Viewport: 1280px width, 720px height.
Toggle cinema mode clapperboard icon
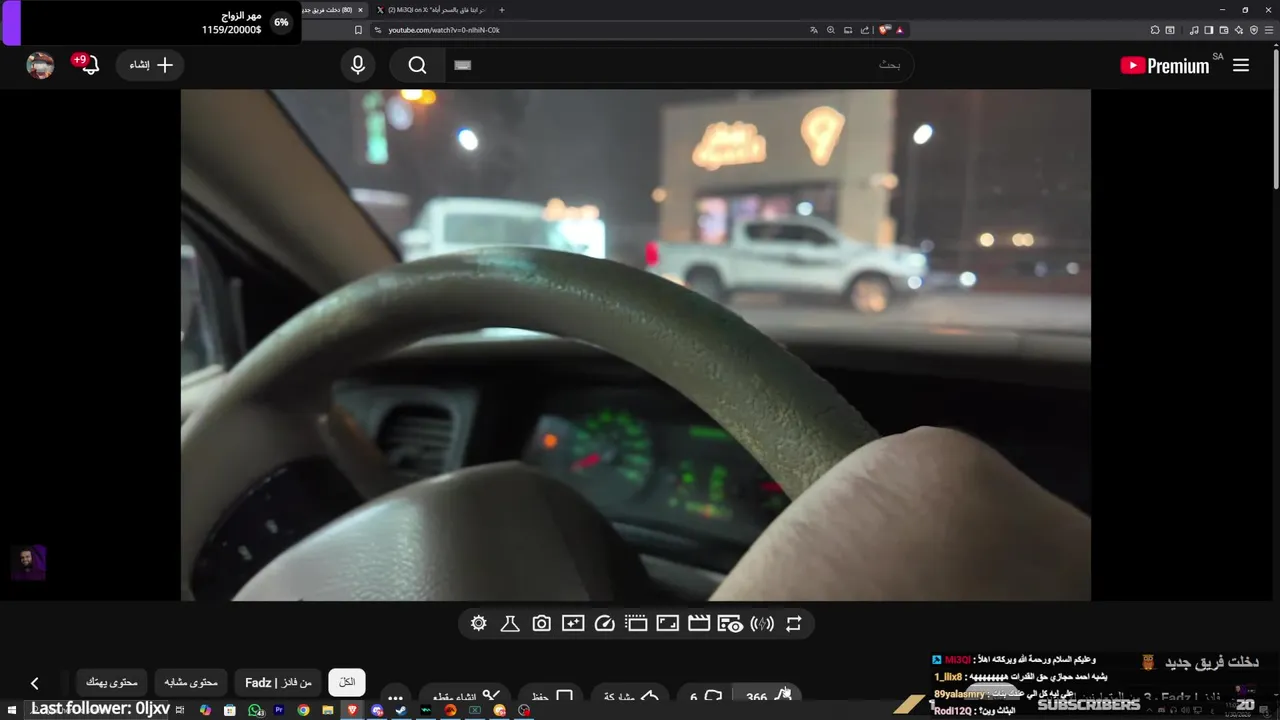pyautogui.click(x=699, y=624)
